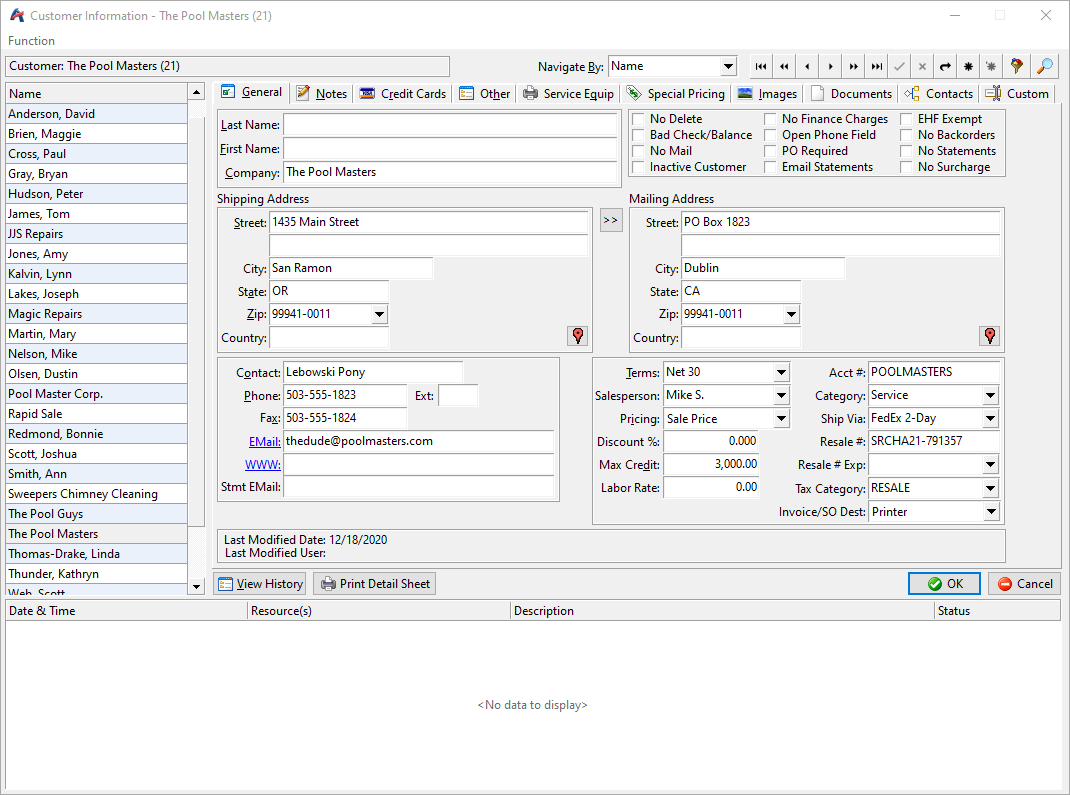Click the curved arrow refresh icon
This screenshot has width=1070, height=795.
[x=945, y=67]
